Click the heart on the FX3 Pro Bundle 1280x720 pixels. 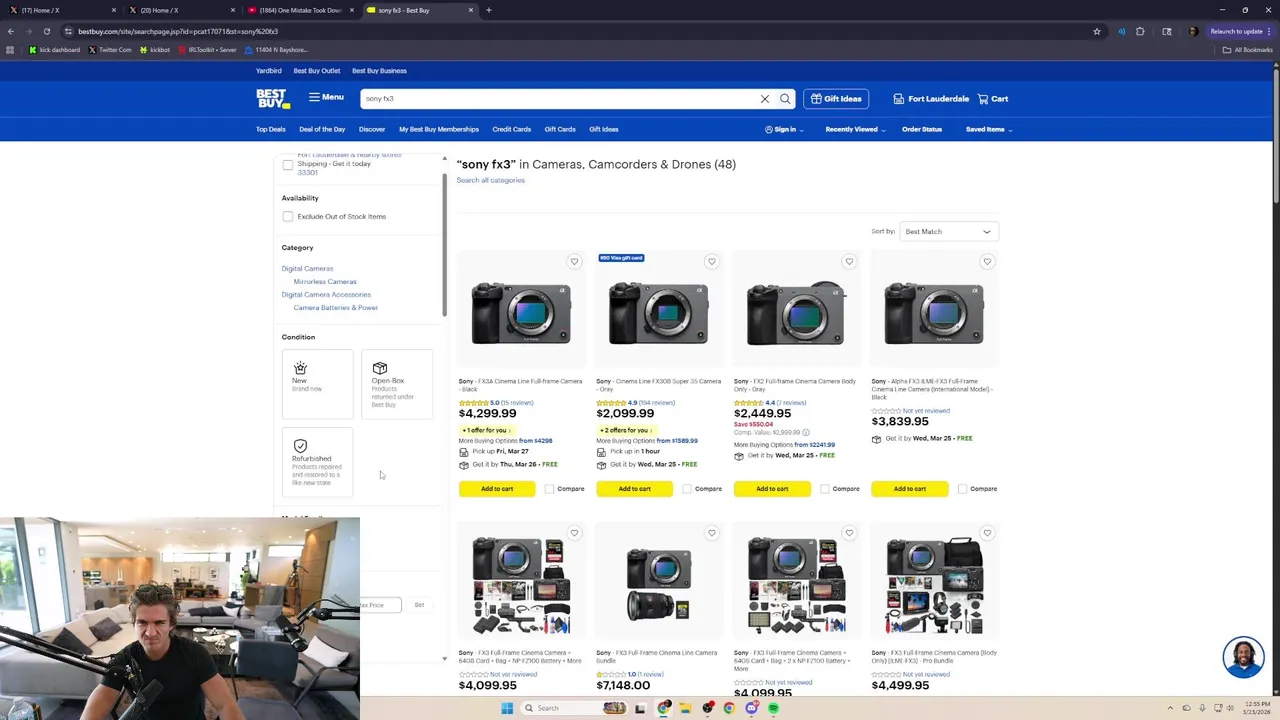(x=987, y=533)
